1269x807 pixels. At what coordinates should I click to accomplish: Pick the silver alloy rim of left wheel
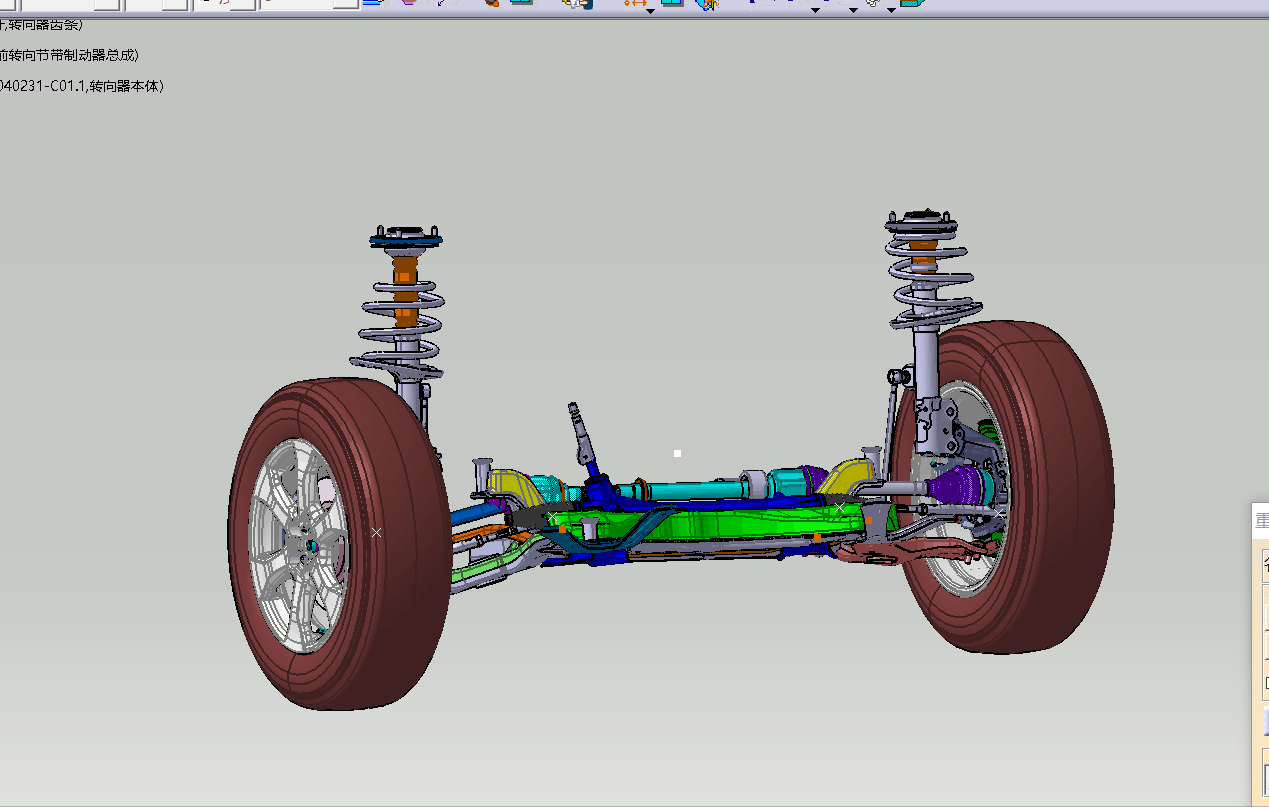(x=298, y=546)
